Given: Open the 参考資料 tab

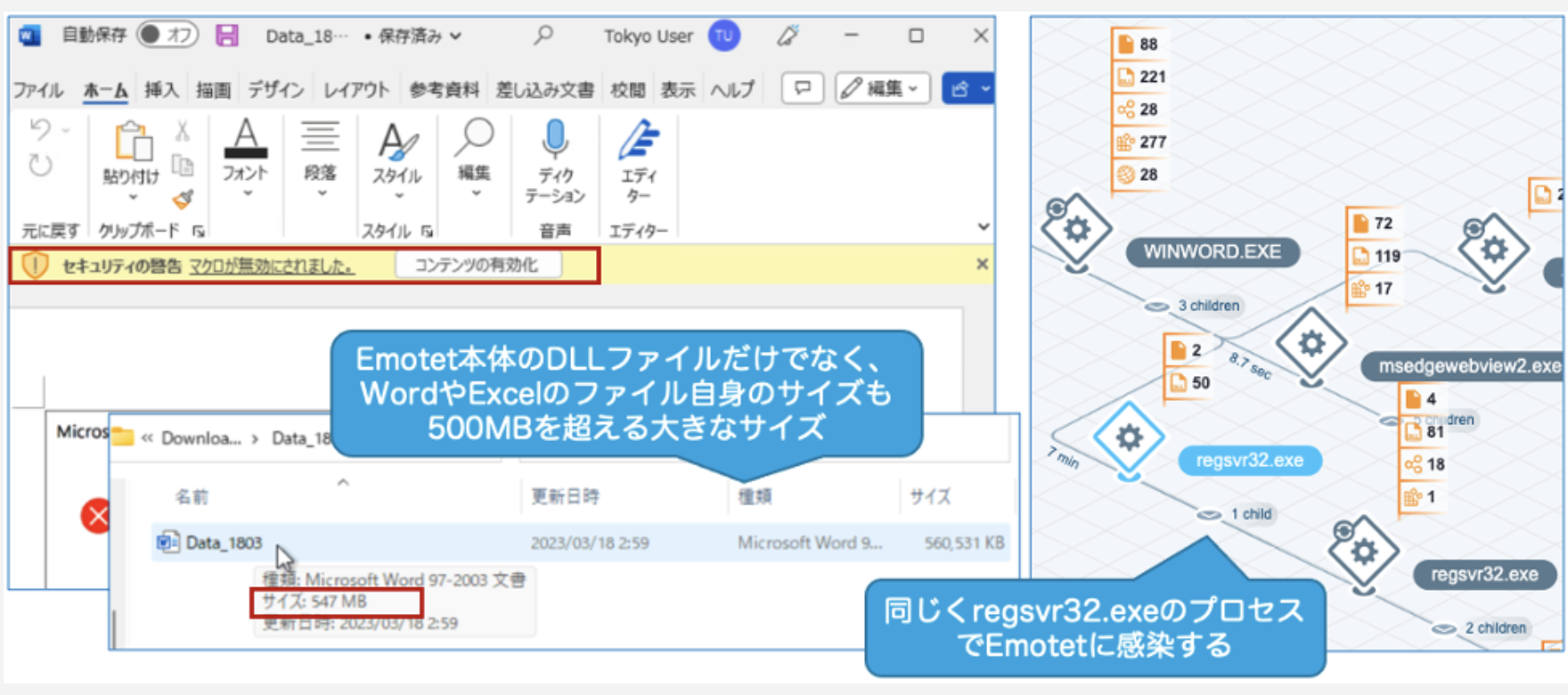Looking at the screenshot, I should 444,89.
